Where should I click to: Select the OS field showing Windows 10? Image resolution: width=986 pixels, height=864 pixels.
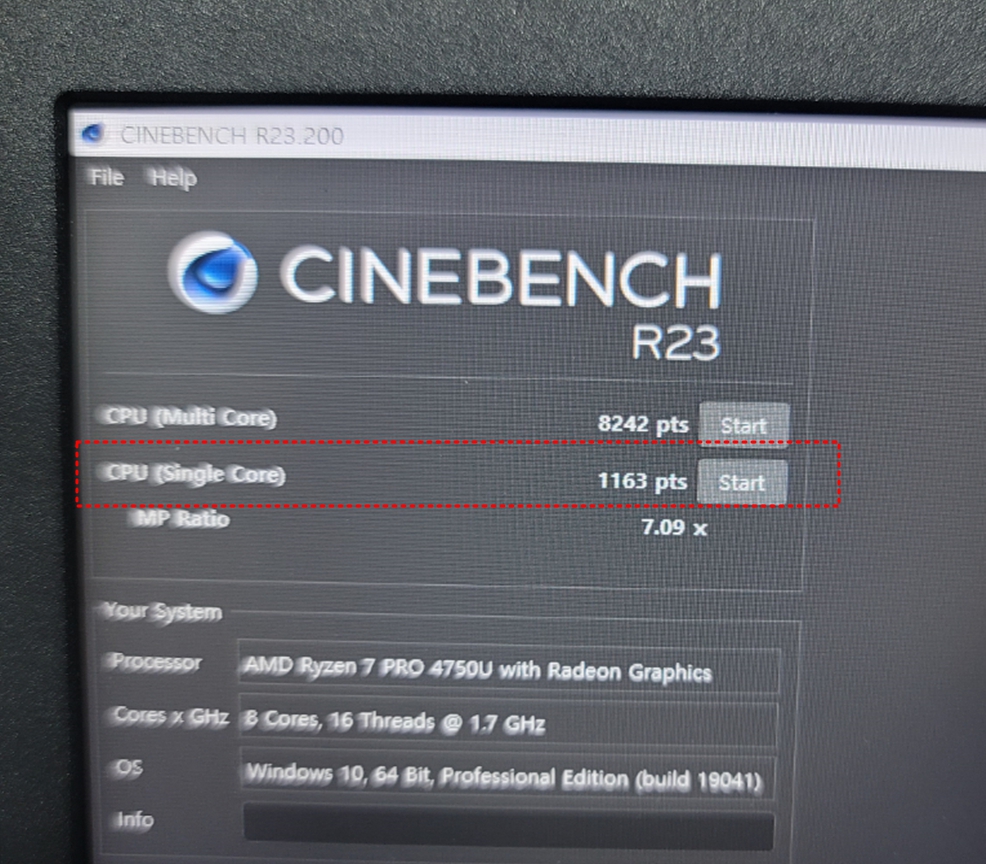(508, 775)
